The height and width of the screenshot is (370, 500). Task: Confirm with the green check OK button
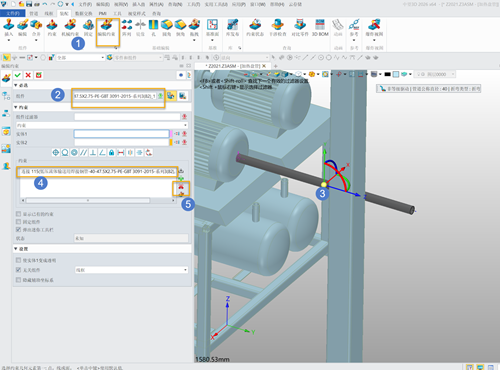click(x=18, y=75)
